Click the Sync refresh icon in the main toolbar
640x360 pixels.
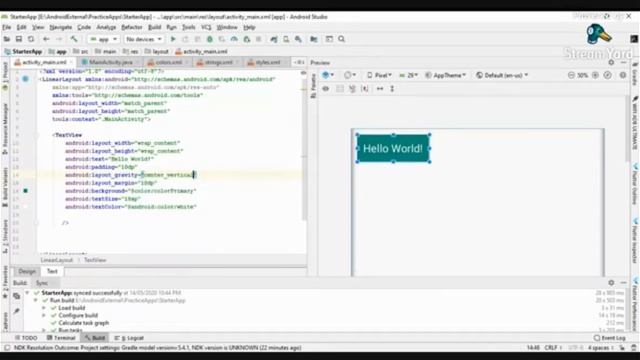[31, 39]
